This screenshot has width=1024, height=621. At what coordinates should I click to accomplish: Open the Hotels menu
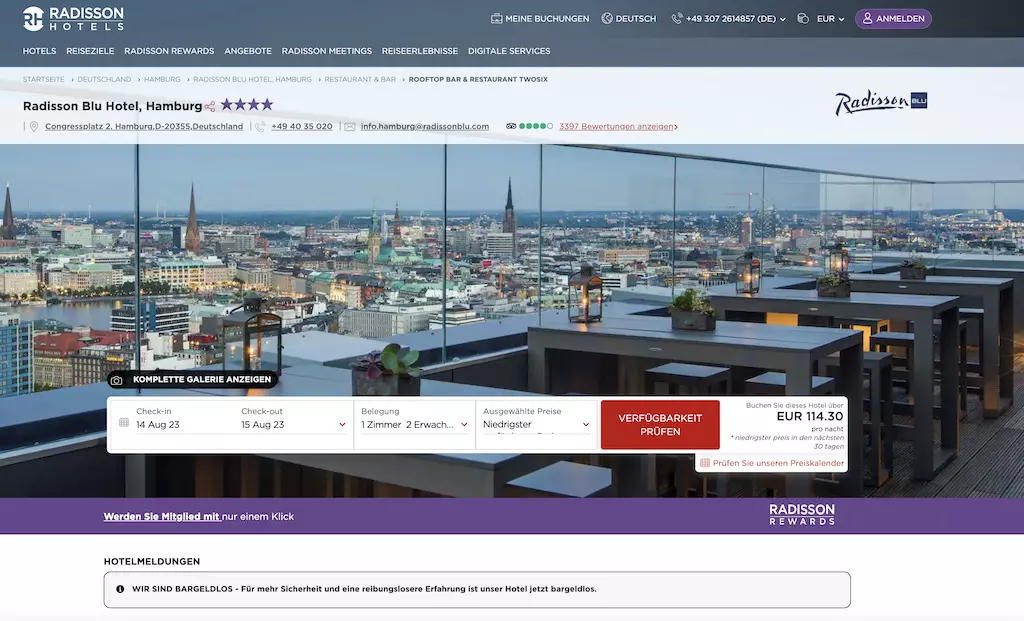(39, 51)
